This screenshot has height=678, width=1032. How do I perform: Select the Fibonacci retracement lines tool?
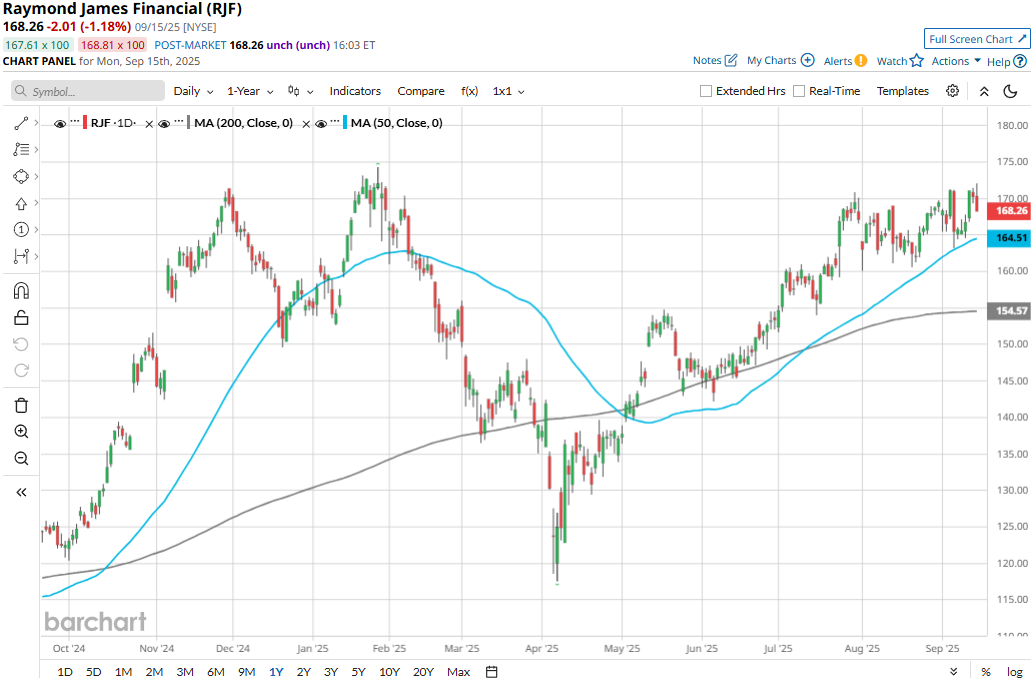click(21, 149)
